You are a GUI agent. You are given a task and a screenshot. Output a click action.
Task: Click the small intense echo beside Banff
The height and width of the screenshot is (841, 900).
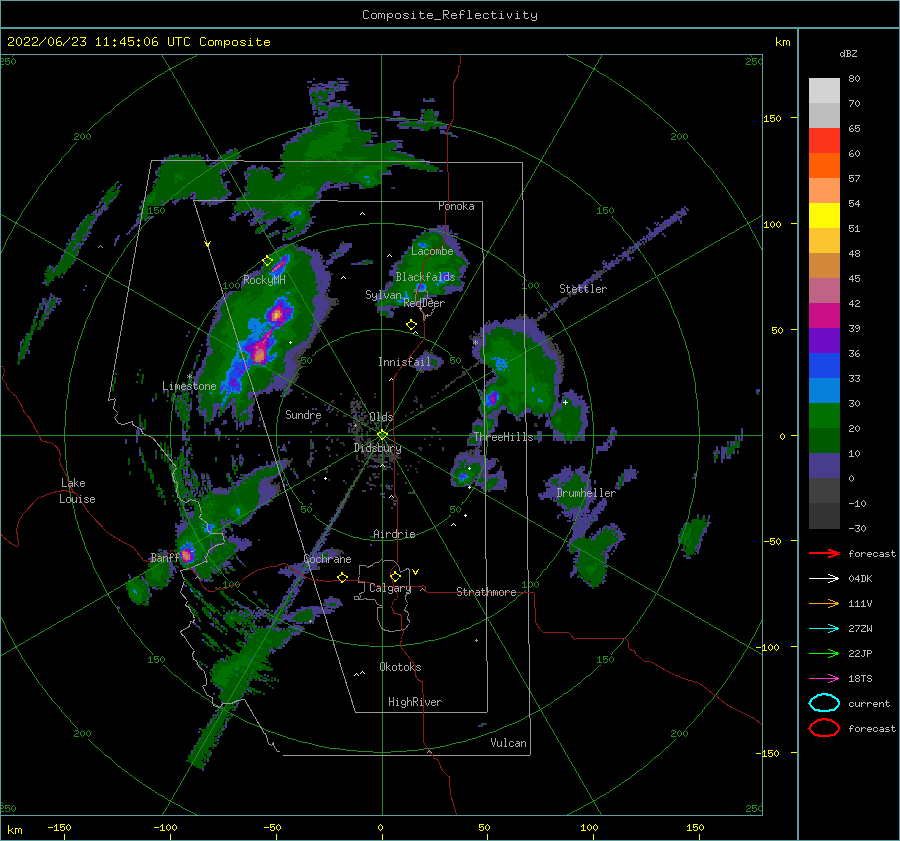[x=187, y=555]
